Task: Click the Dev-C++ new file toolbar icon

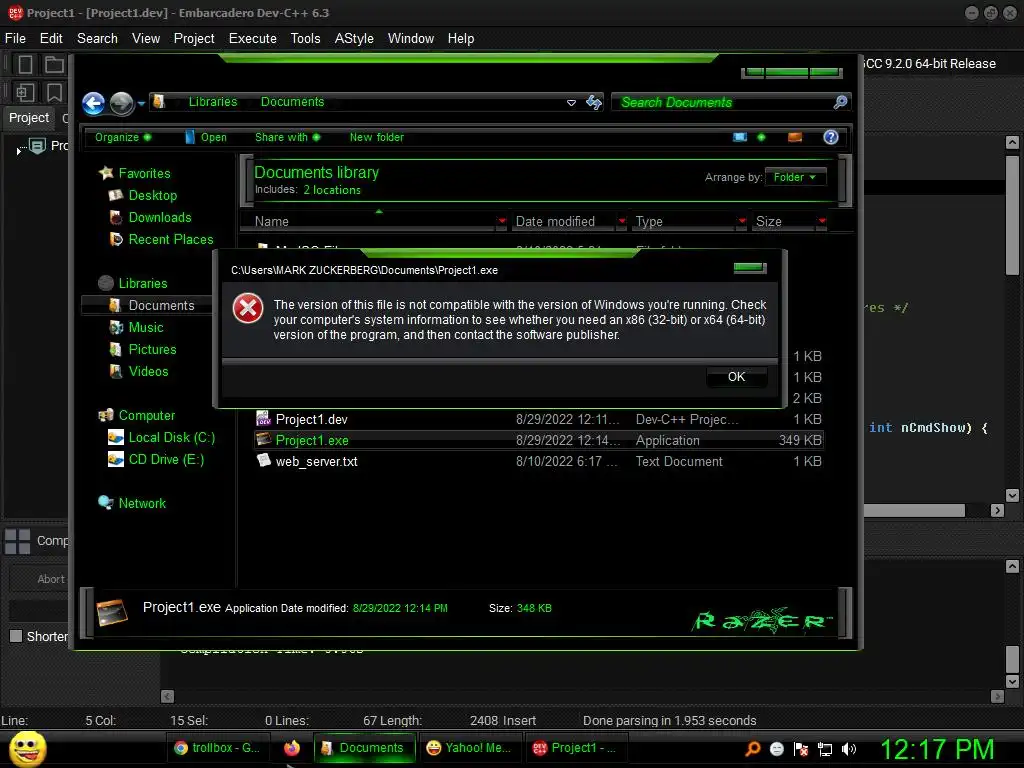Action: tap(25, 64)
